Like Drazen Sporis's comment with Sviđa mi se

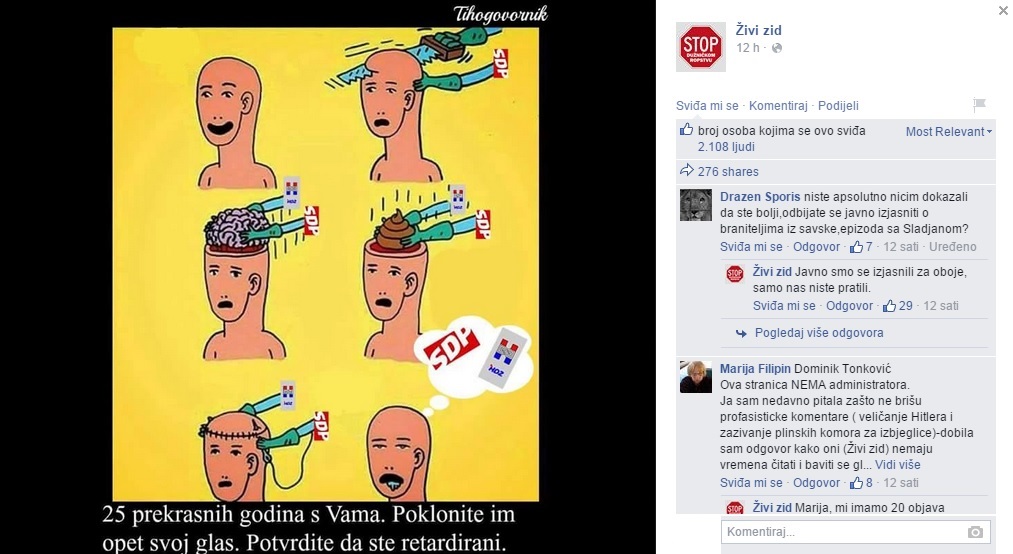tap(751, 247)
